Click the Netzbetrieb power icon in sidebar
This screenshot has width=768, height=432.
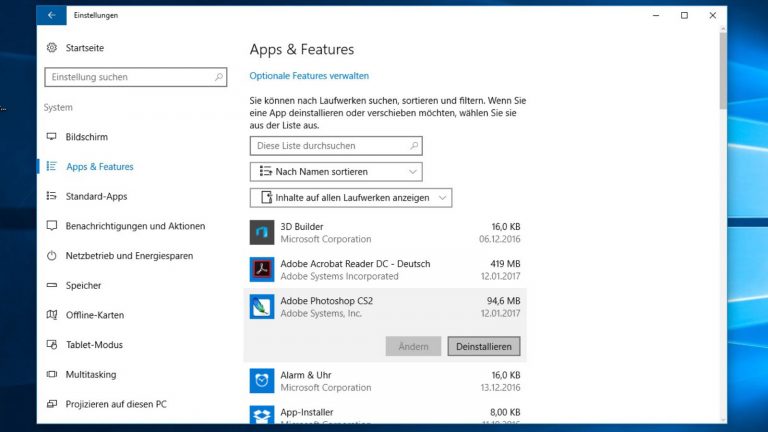[x=52, y=256]
